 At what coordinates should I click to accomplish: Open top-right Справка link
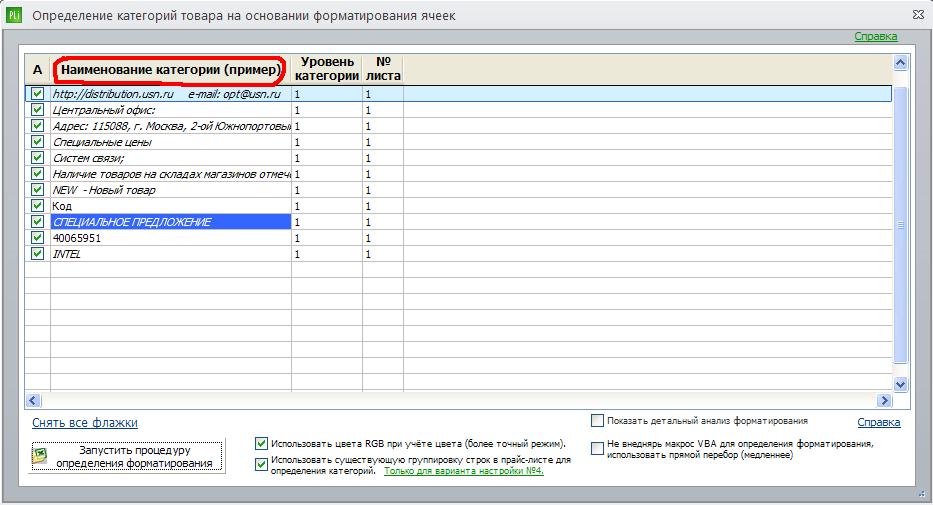pyautogui.click(x=876, y=36)
